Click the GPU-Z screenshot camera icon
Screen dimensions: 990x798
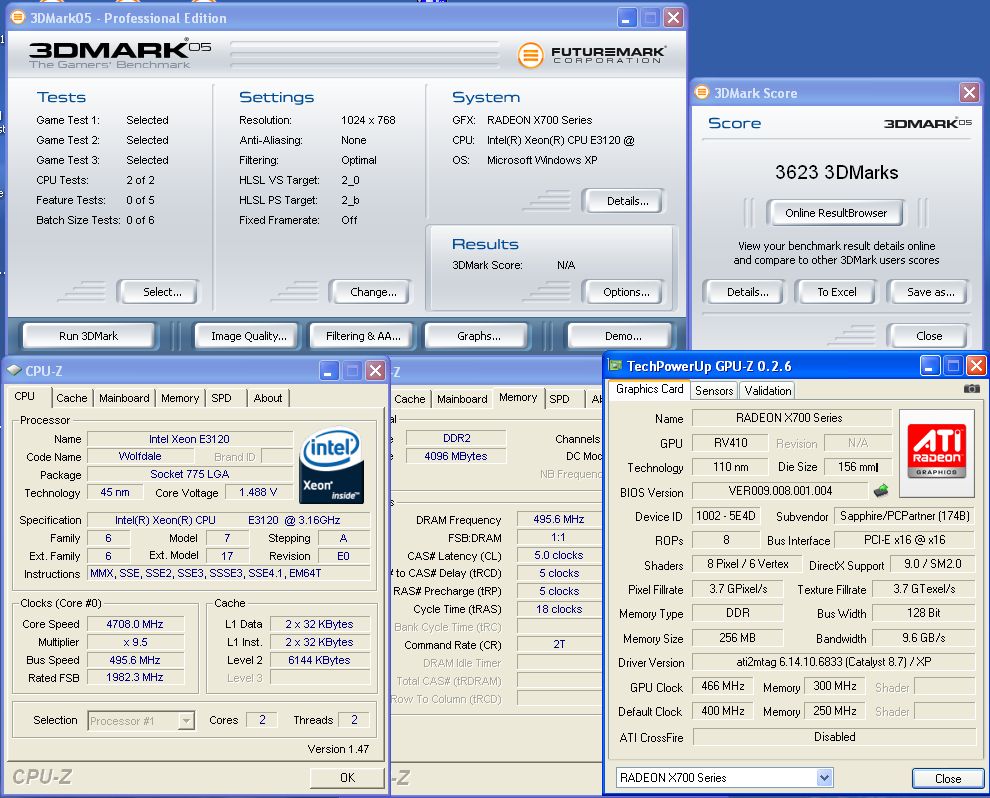point(972,388)
